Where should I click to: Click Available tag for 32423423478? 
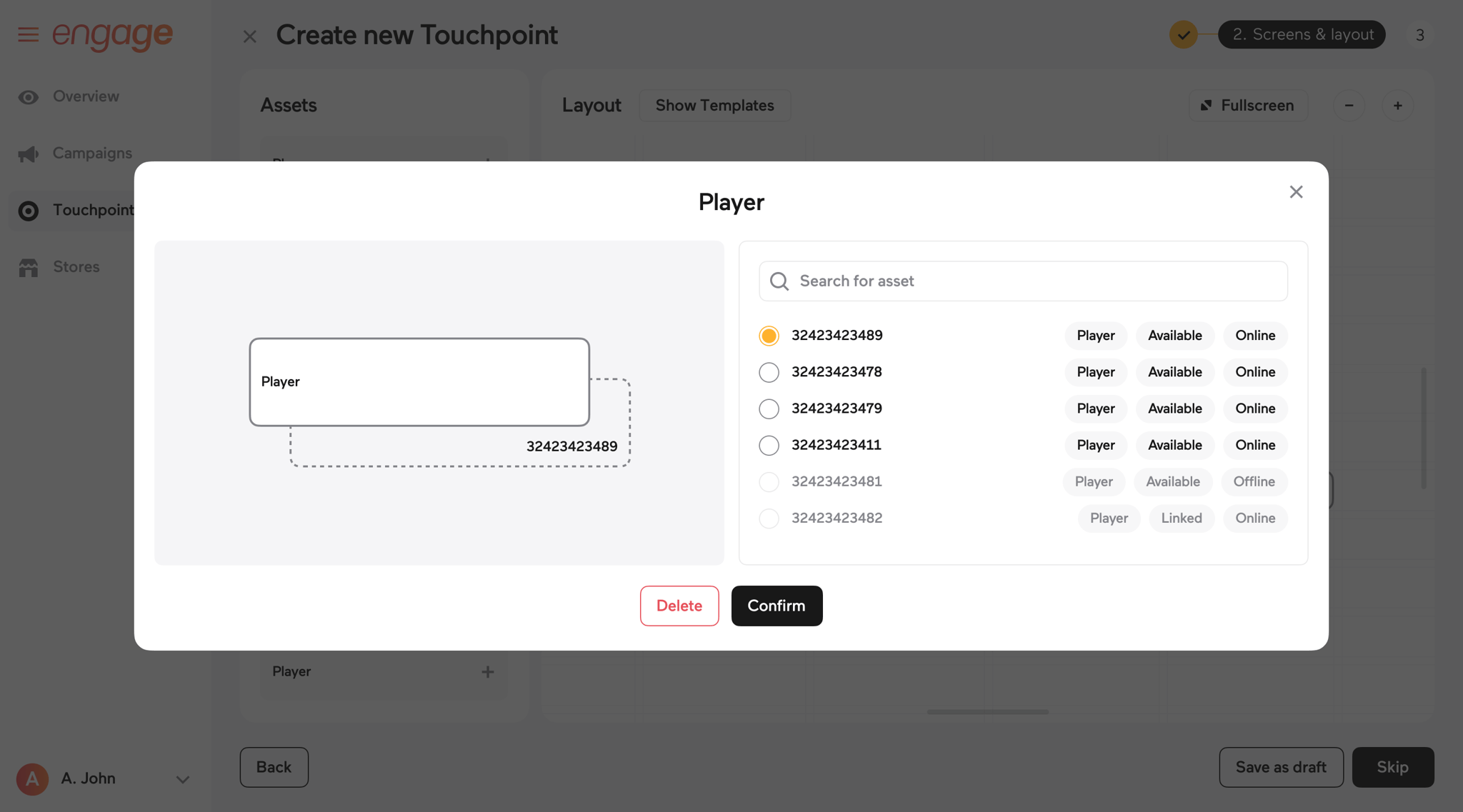pyautogui.click(x=1174, y=372)
